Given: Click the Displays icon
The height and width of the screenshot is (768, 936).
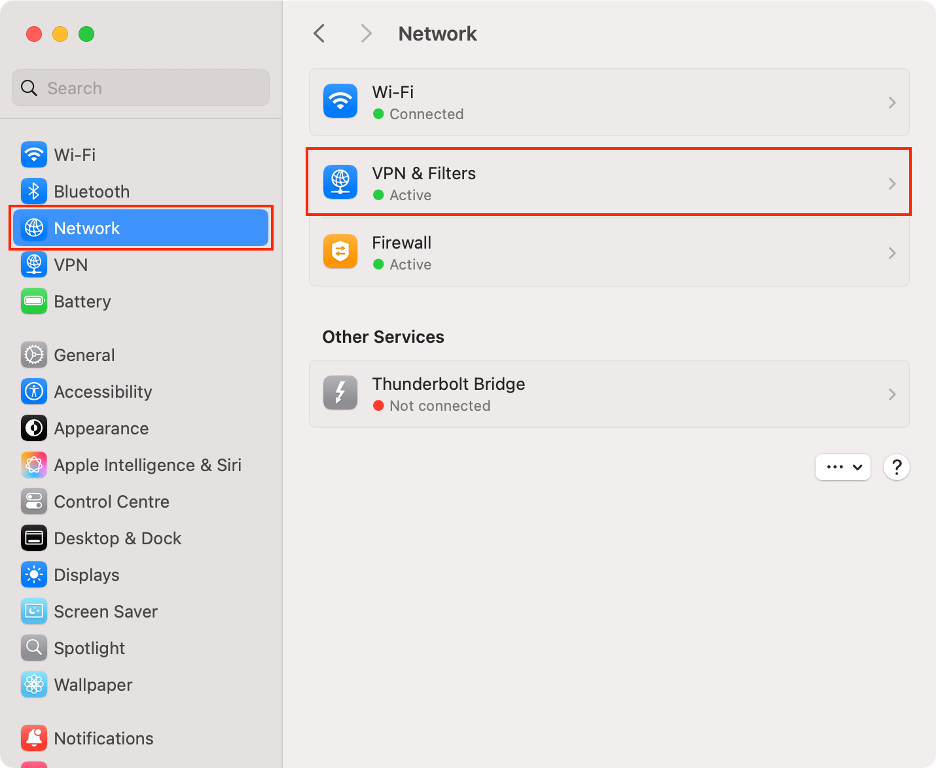Looking at the screenshot, I should (x=33, y=574).
